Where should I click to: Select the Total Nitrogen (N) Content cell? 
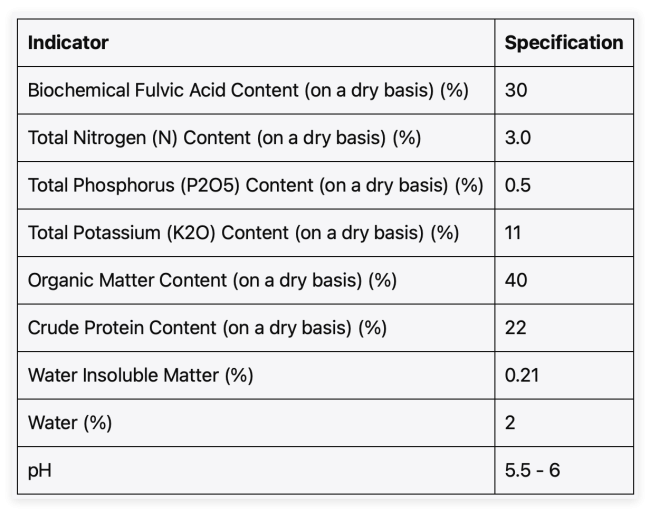point(256,138)
